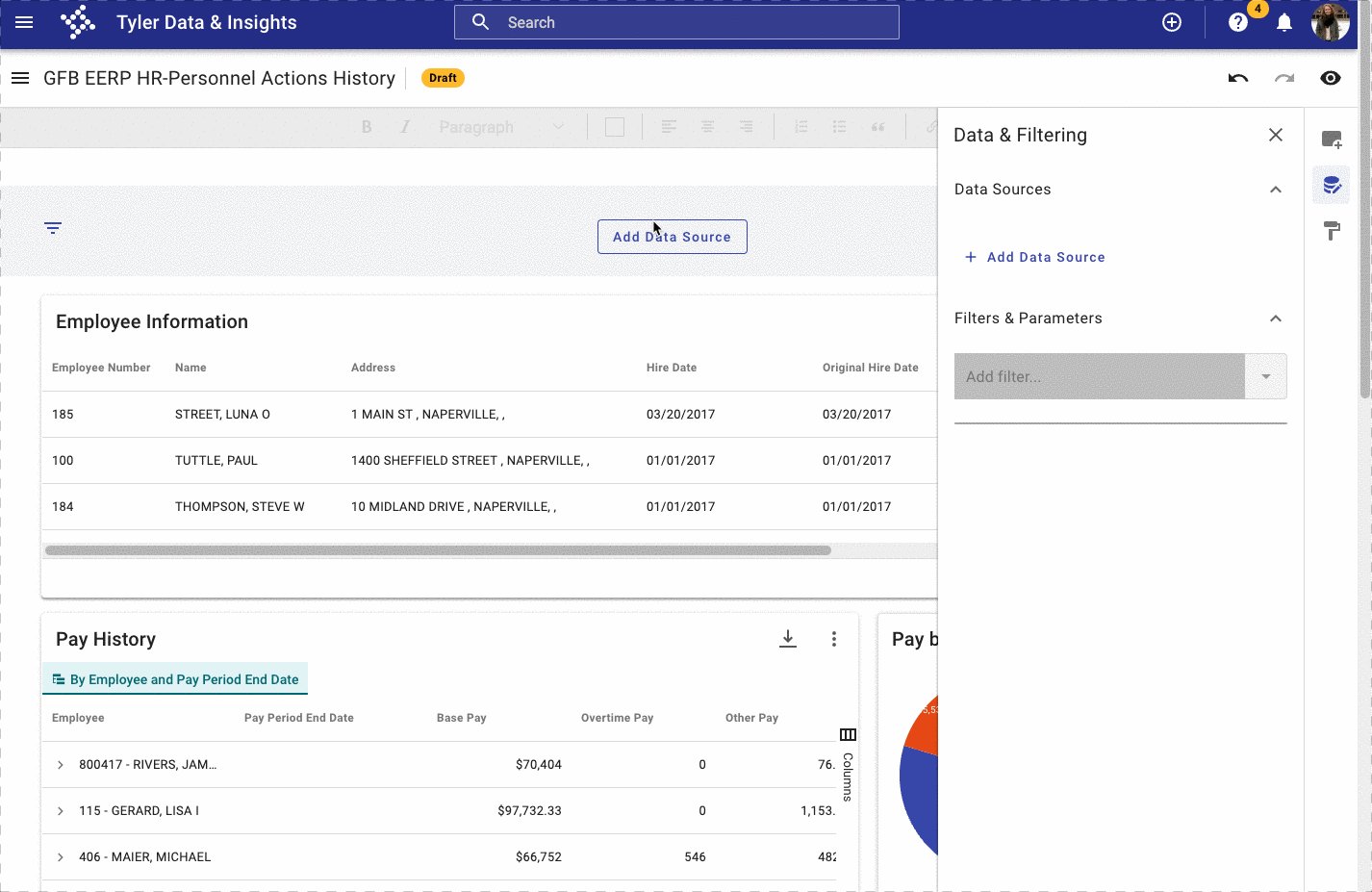Click the Add Data Source link in panel

tap(1035, 257)
